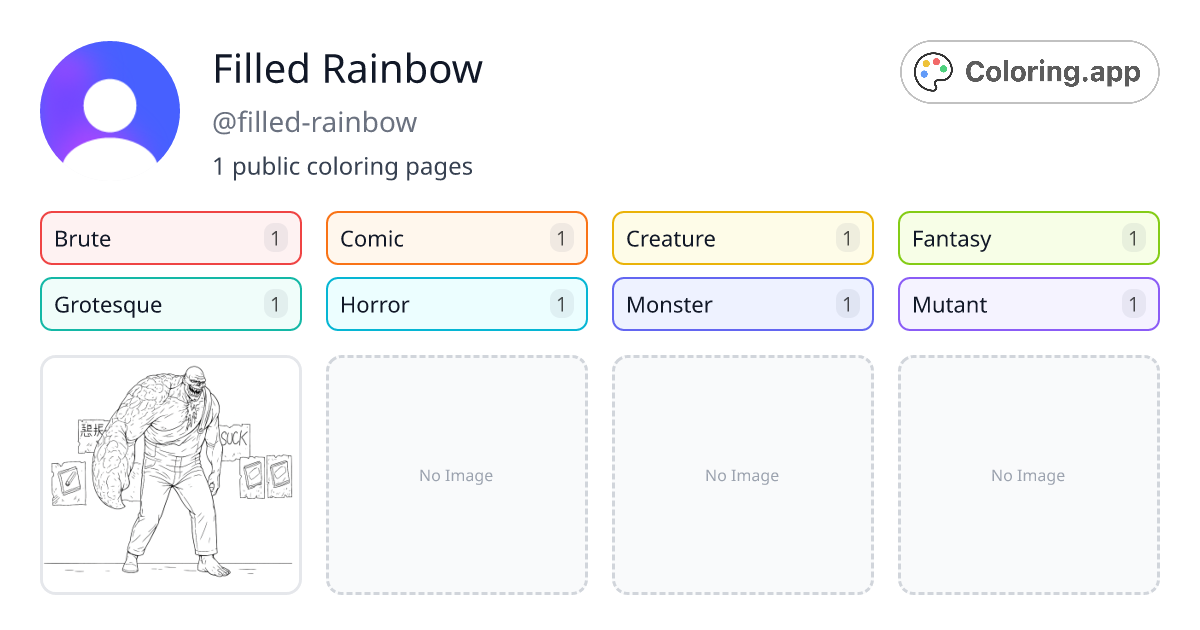Click the Coloring.app palette icon
The image size is (1200, 630).
point(934,71)
